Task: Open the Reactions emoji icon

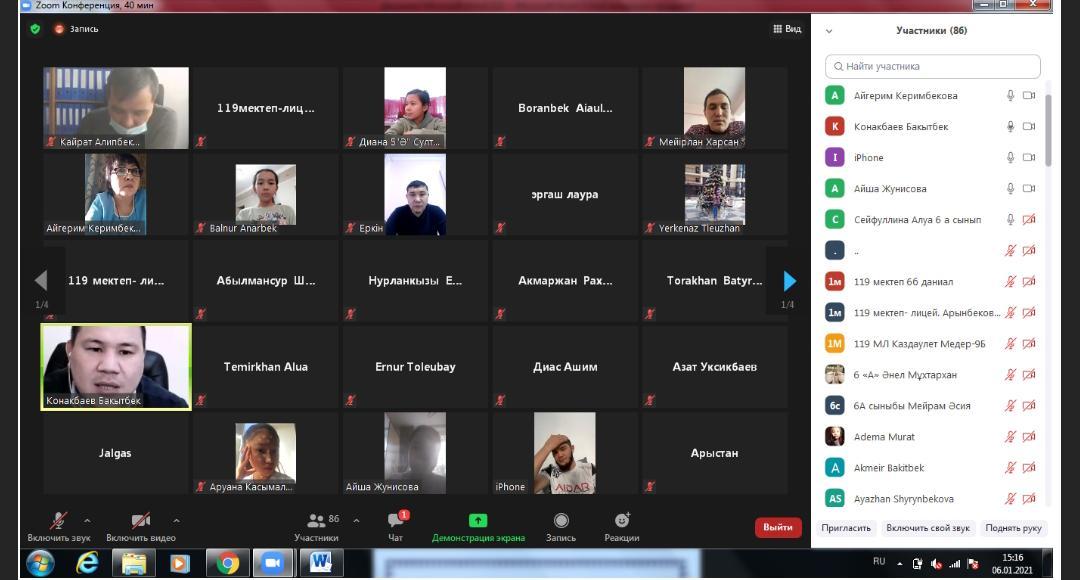Action: 621,521
